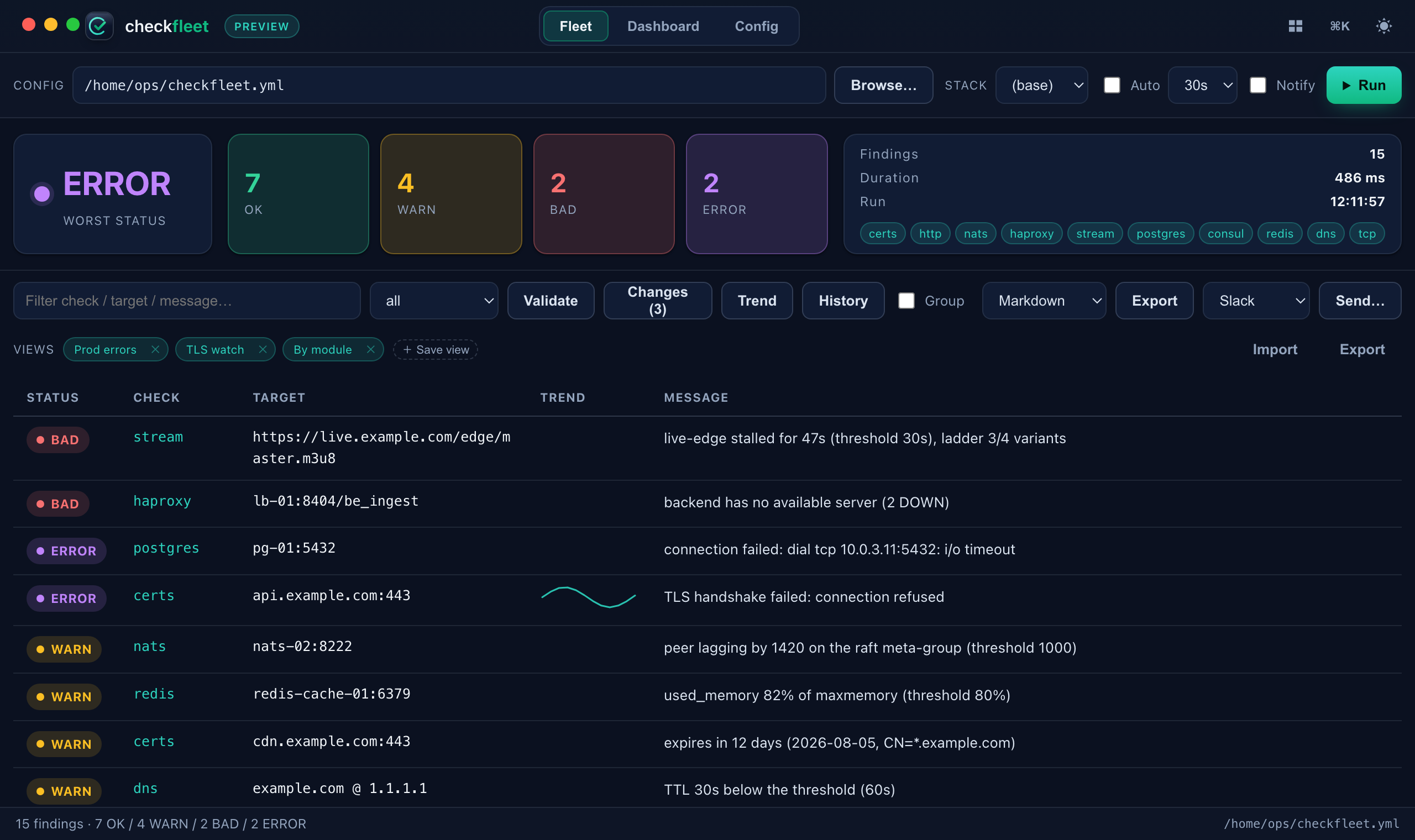
Task: Click the dns row 'example.com @ 1.1.1.1'
Action: click(339, 789)
